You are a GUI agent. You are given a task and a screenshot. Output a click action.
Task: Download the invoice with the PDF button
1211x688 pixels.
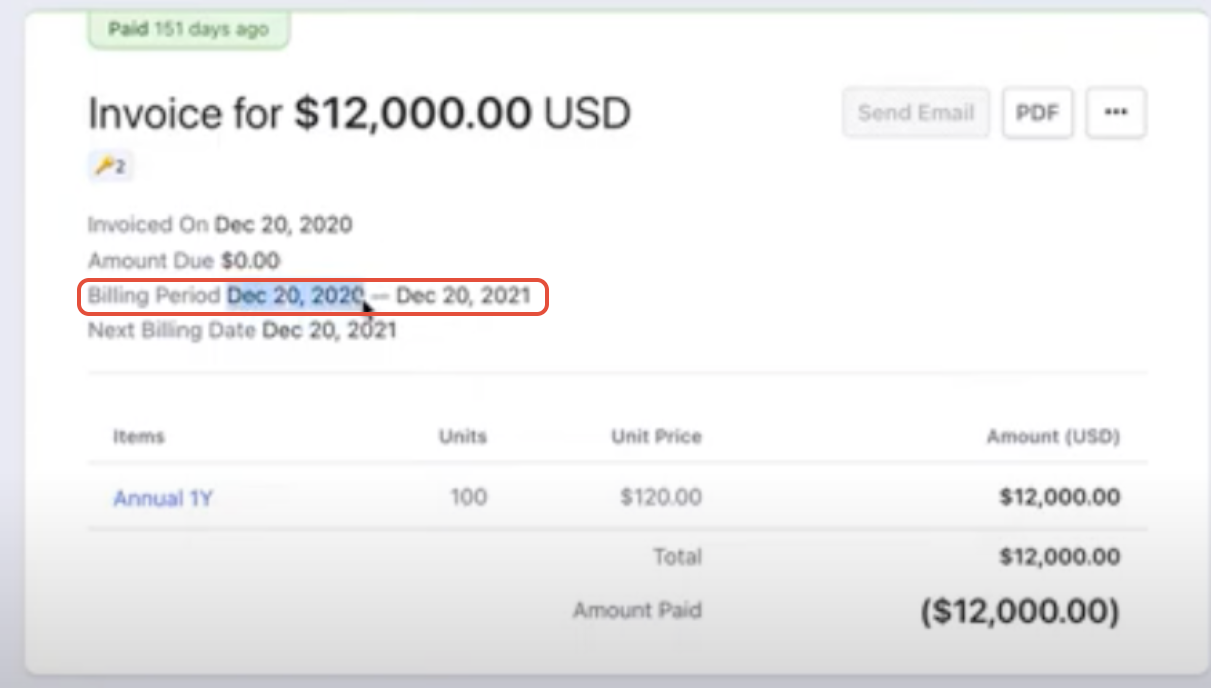click(x=1037, y=113)
